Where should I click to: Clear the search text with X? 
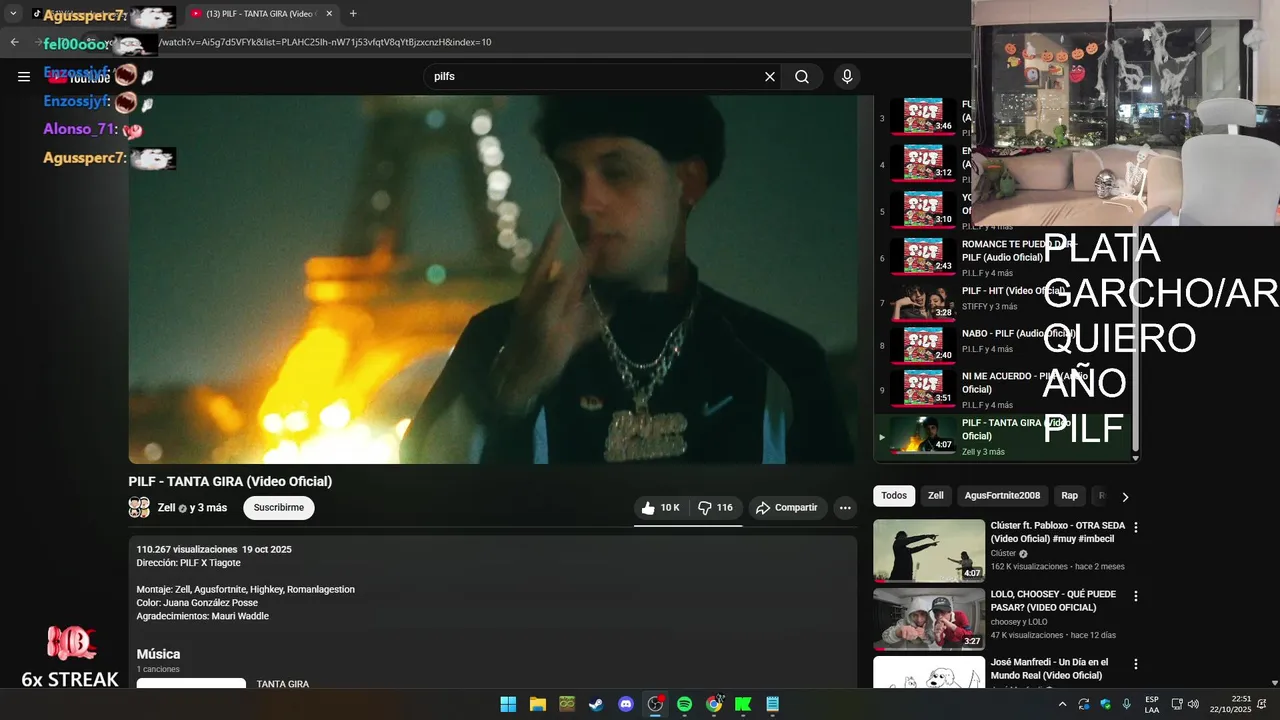770,77
